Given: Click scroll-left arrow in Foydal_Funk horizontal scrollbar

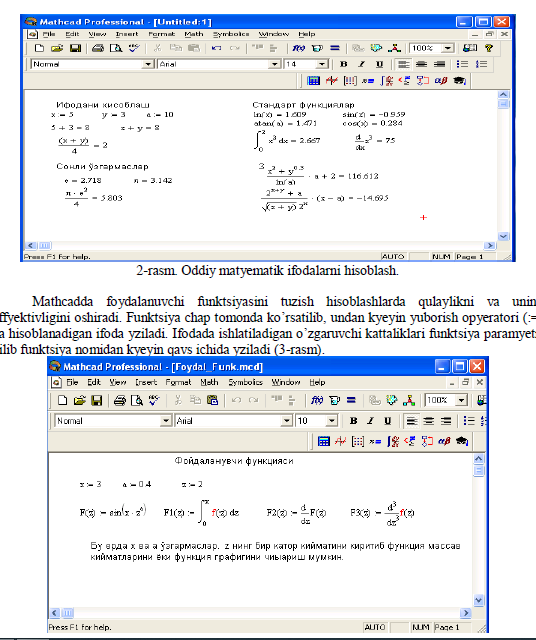Looking at the screenshot, I should (54, 613).
